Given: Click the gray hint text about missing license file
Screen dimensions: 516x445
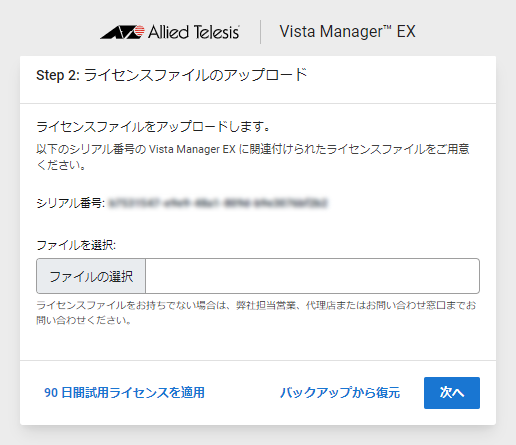Looking at the screenshot, I should (x=256, y=313).
